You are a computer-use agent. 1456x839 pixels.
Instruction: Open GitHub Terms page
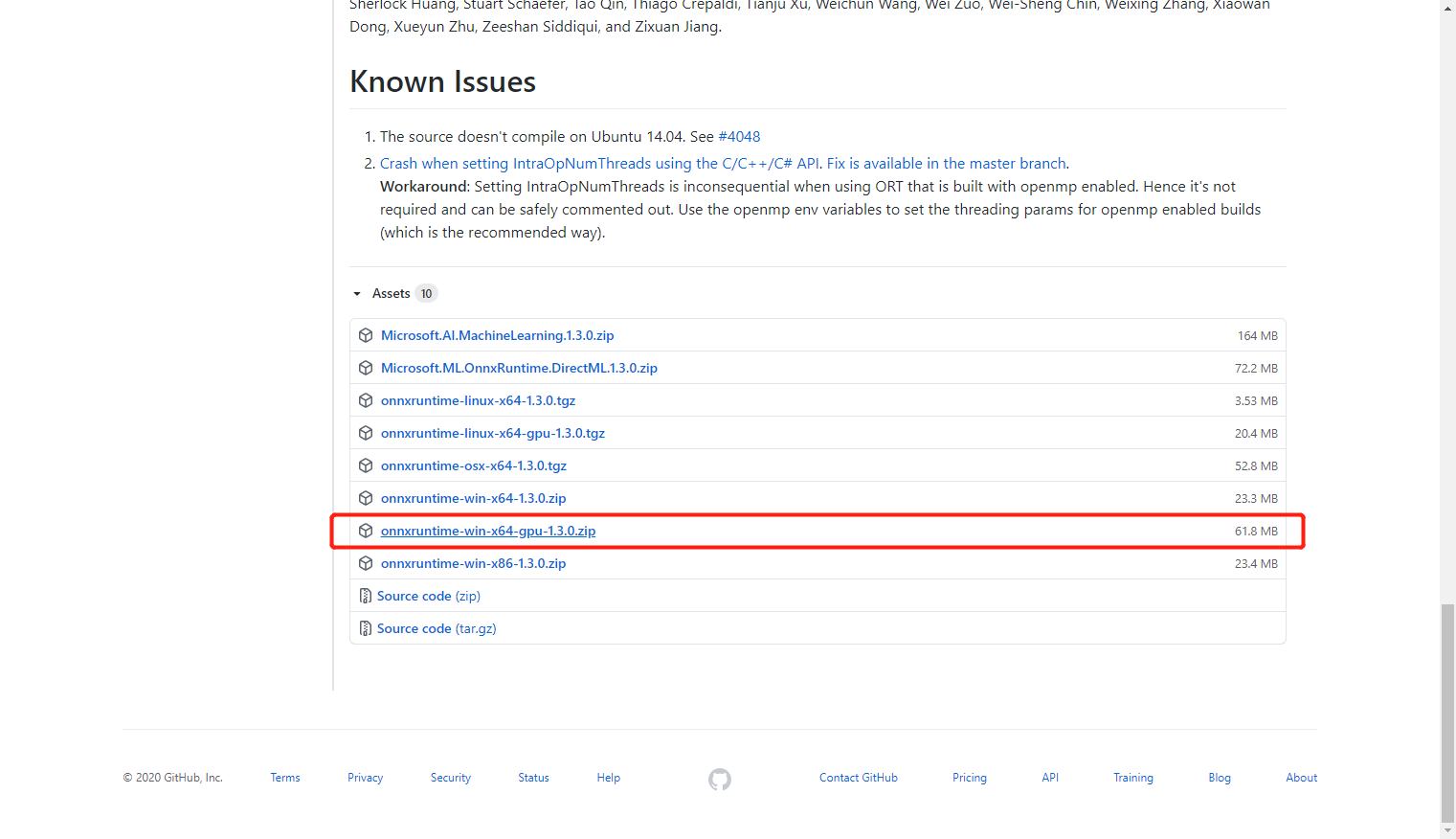pyautogui.click(x=284, y=777)
